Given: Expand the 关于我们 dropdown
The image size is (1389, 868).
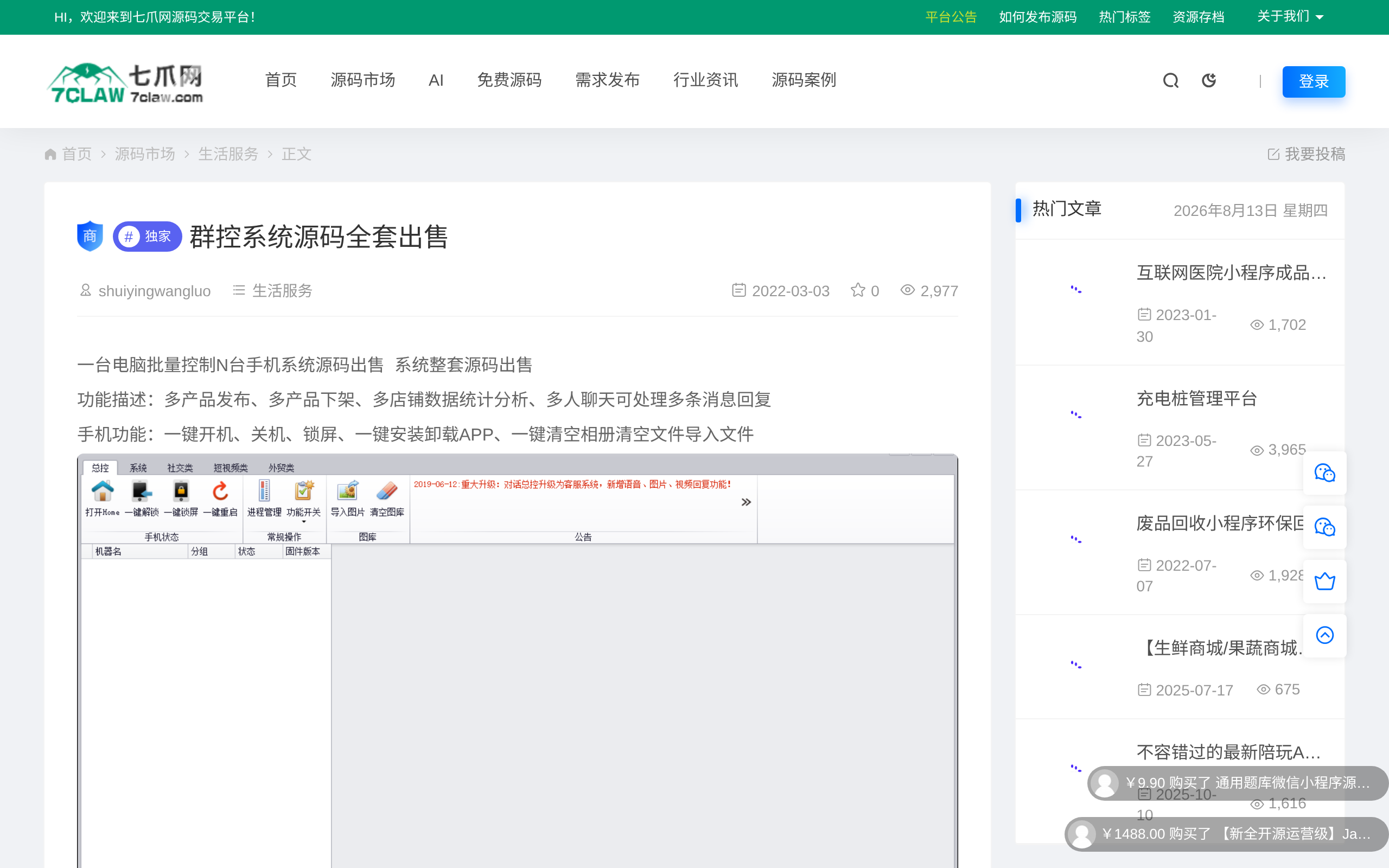Looking at the screenshot, I should click(1290, 17).
